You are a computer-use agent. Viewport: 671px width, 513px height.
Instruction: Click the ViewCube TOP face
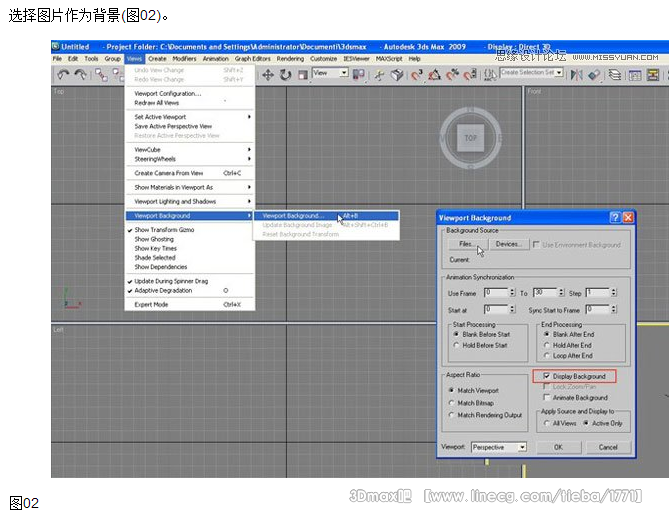tap(470, 138)
